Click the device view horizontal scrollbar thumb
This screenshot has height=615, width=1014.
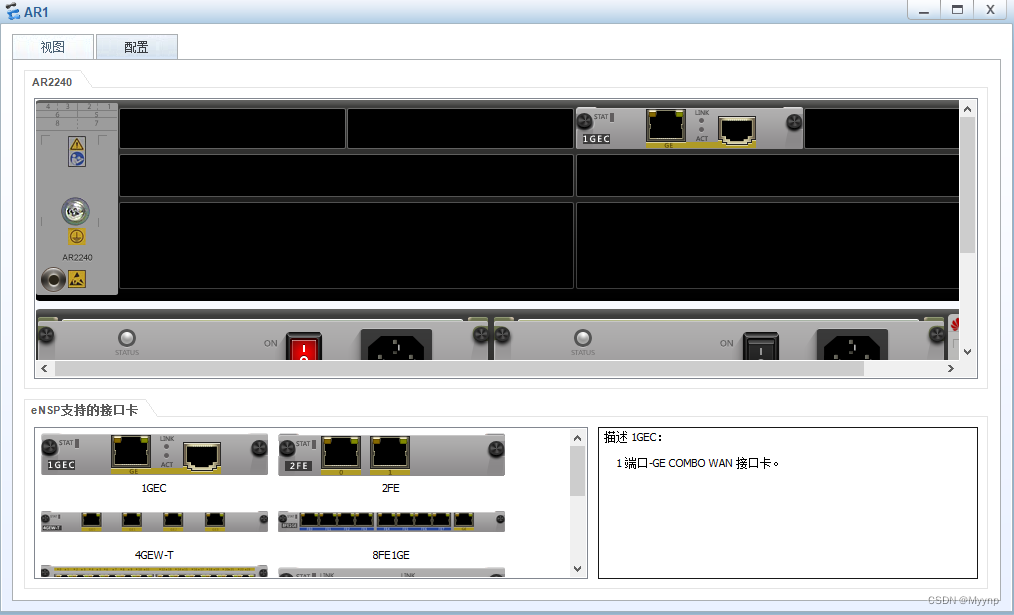tap(459, 369)
